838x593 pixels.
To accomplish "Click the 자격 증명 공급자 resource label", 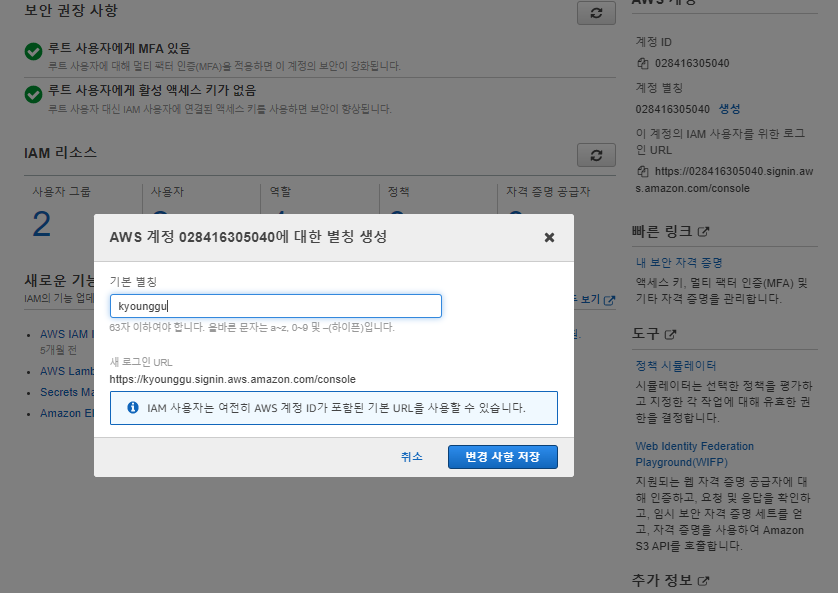I will (548, 191).
